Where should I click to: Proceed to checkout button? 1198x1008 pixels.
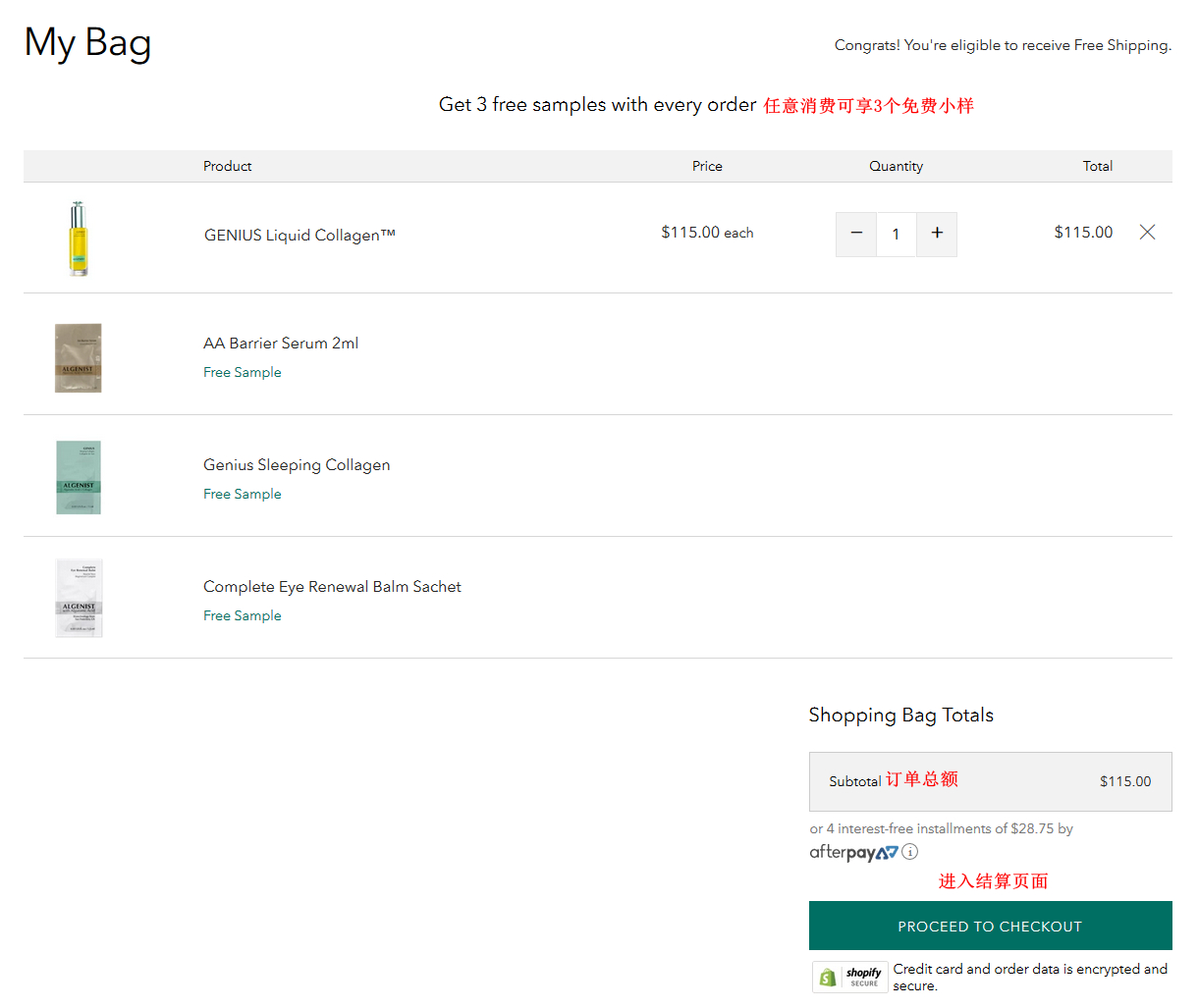[x=990, y=926]
